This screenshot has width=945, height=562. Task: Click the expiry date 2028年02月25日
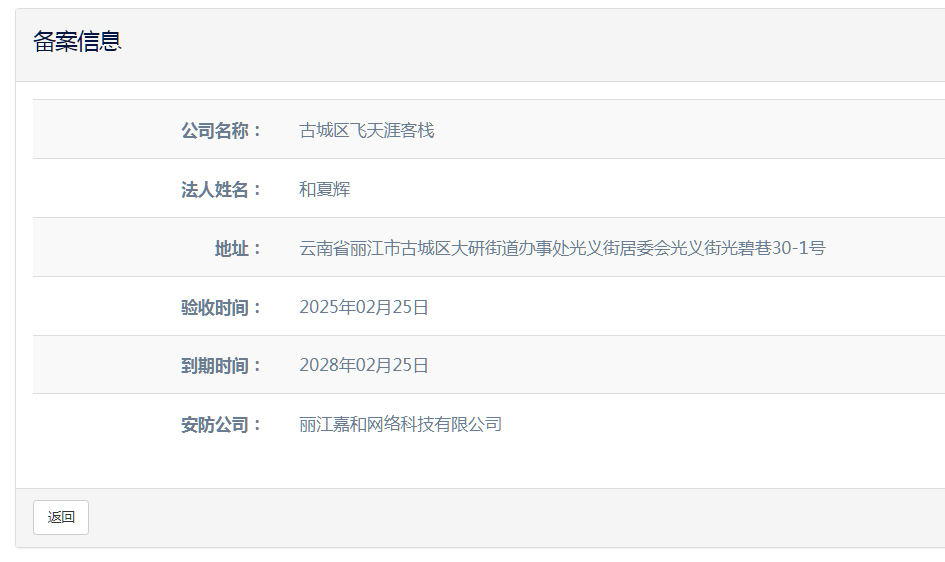[x=364, y=366]
